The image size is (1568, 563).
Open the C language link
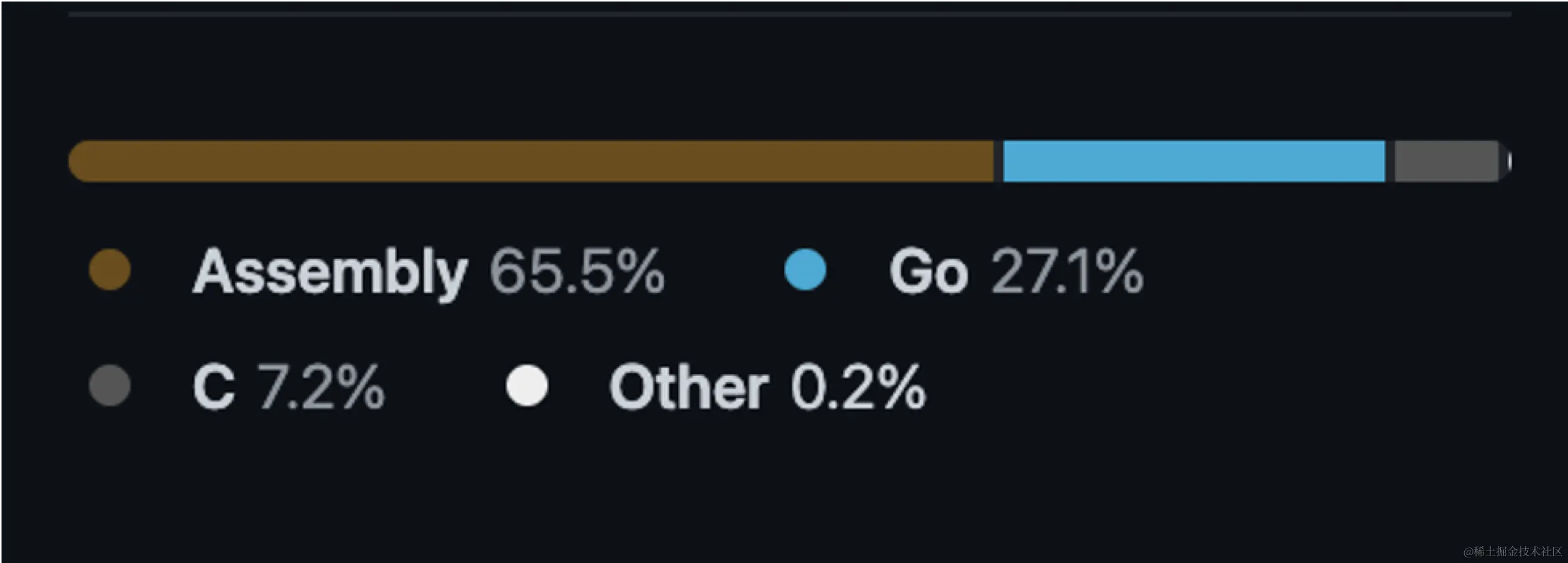click(214, 387)
